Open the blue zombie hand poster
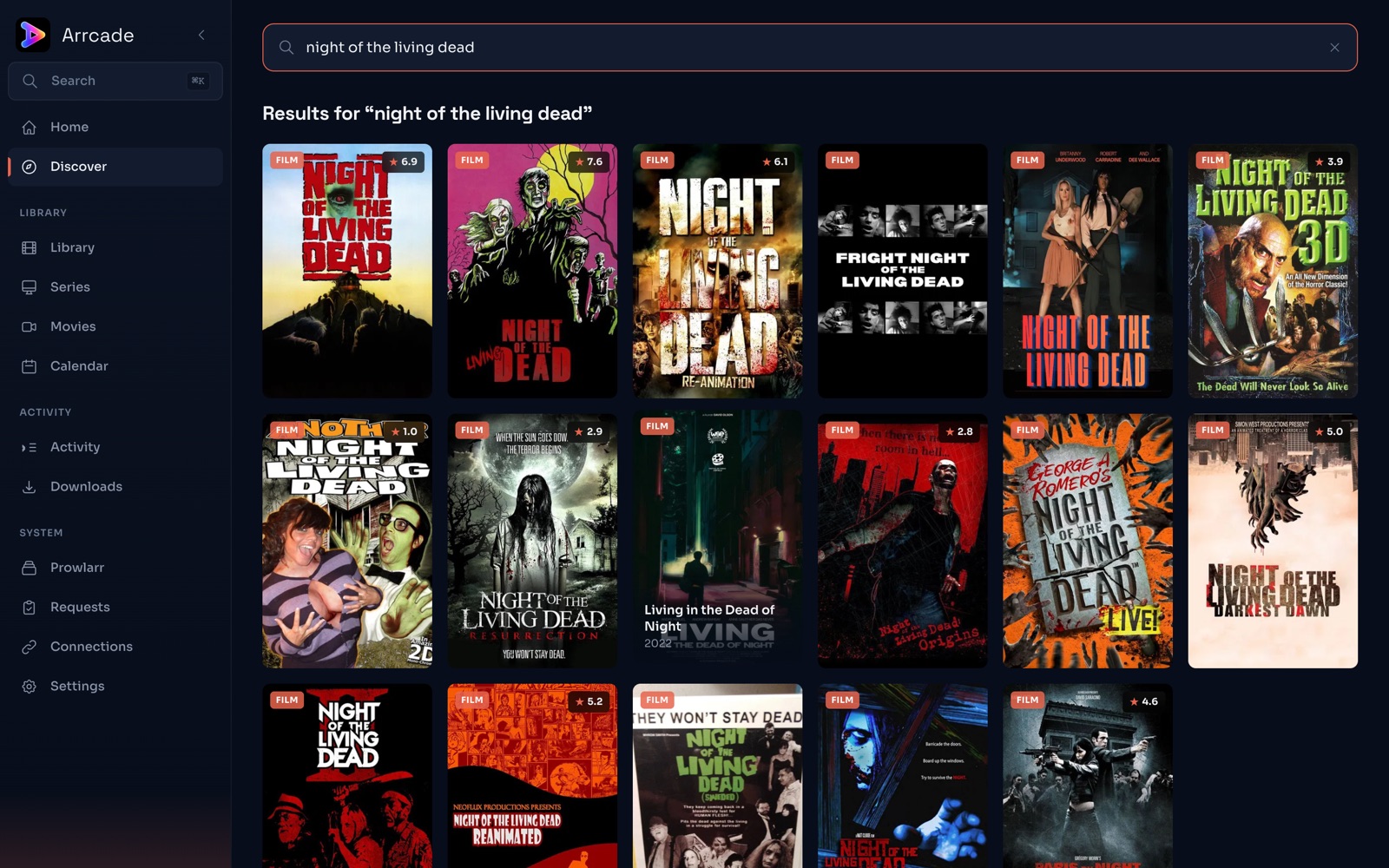 [x=902, y=776]
